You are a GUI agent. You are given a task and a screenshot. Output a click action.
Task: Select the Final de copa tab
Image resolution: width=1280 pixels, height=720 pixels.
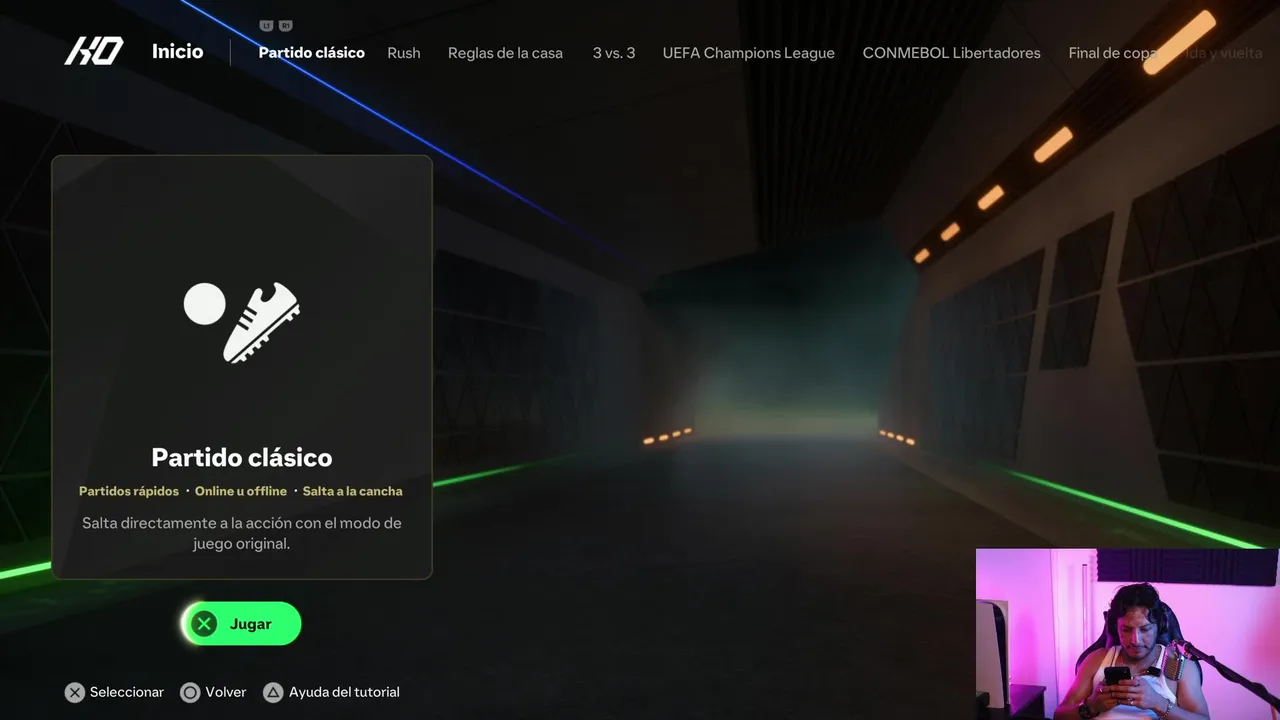(1113, 53)
